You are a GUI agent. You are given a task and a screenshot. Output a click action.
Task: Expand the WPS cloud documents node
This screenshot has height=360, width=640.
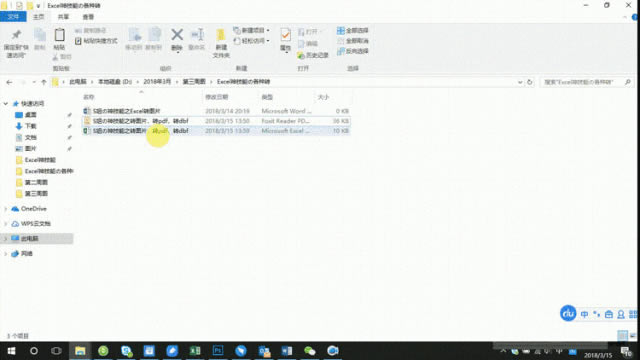coord(6,224)
